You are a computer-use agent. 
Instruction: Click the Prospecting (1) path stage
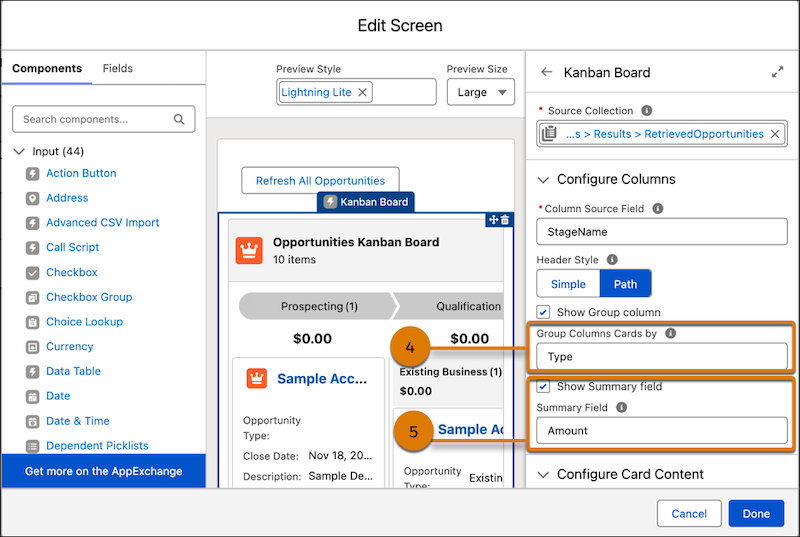318,306
